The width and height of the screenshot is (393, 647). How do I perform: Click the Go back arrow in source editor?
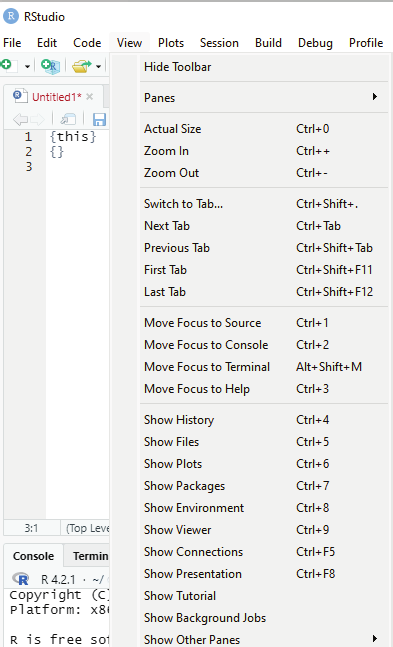[20, 120]
